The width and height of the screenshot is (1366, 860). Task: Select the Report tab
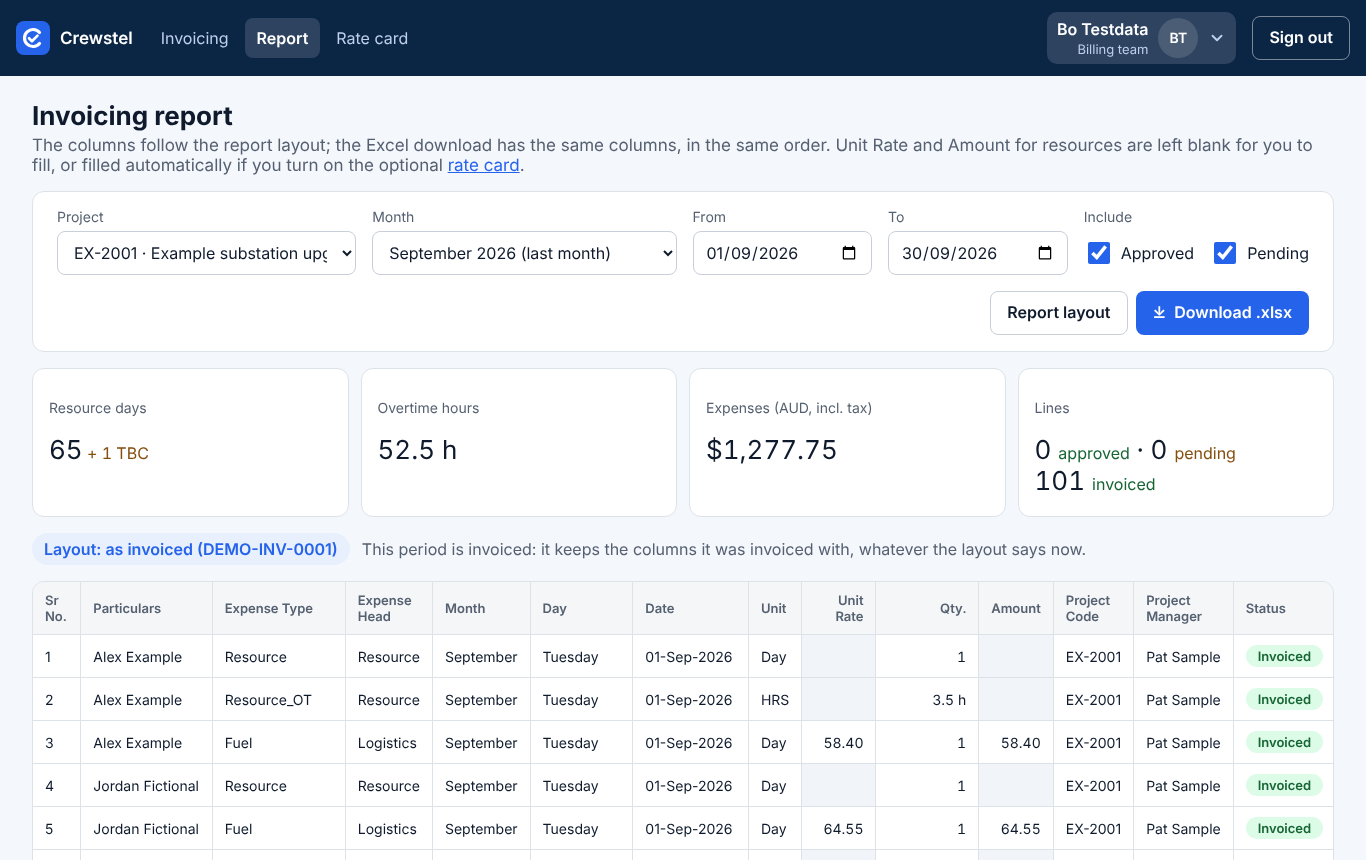pyautogui.click(x=282, y=38)
